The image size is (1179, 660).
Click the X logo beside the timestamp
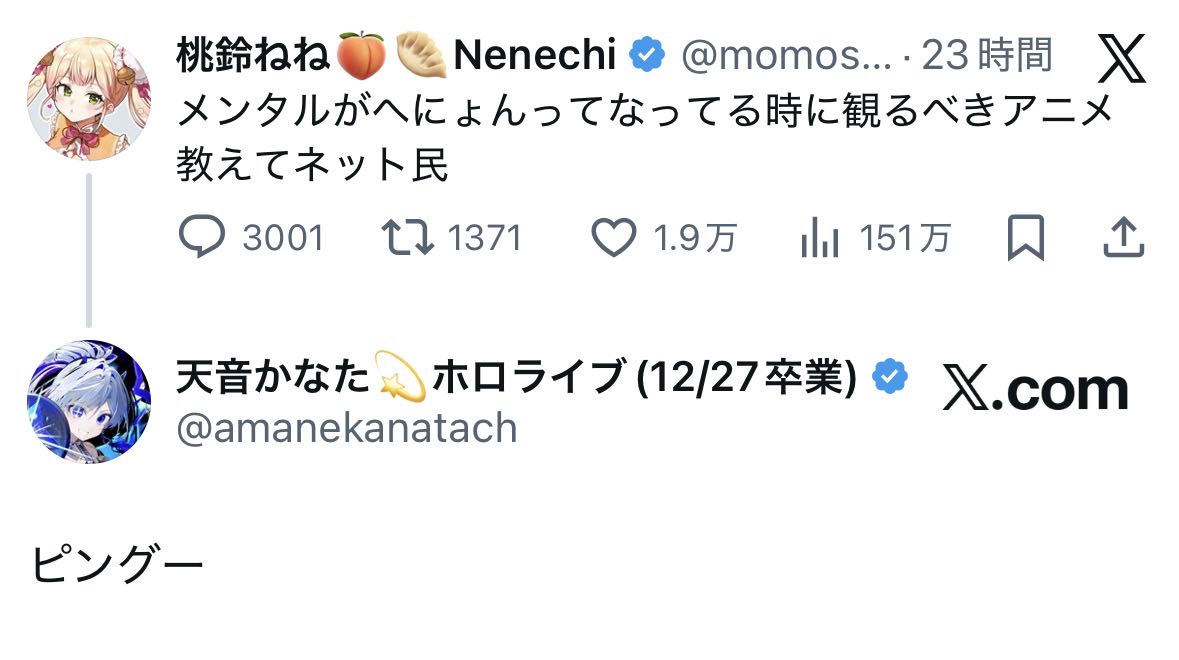click(1121, 58)
